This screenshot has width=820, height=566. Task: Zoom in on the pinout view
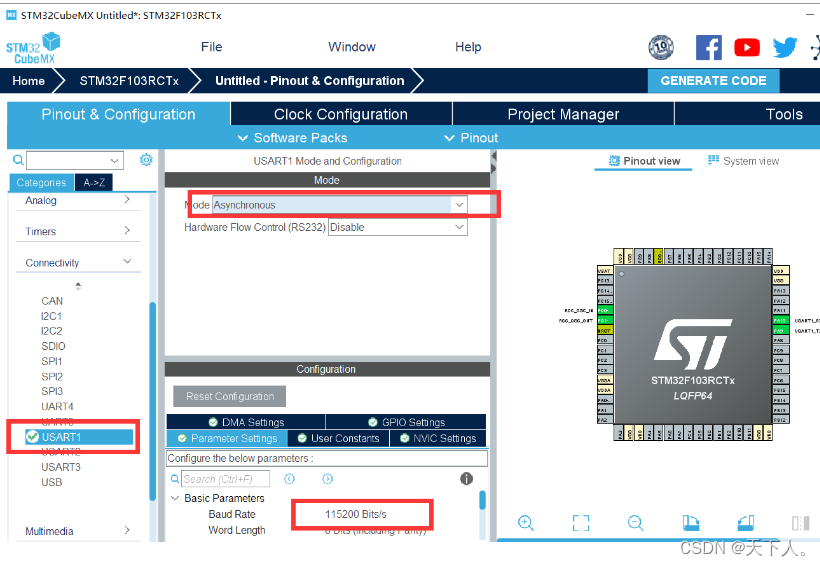click(525, 523)
